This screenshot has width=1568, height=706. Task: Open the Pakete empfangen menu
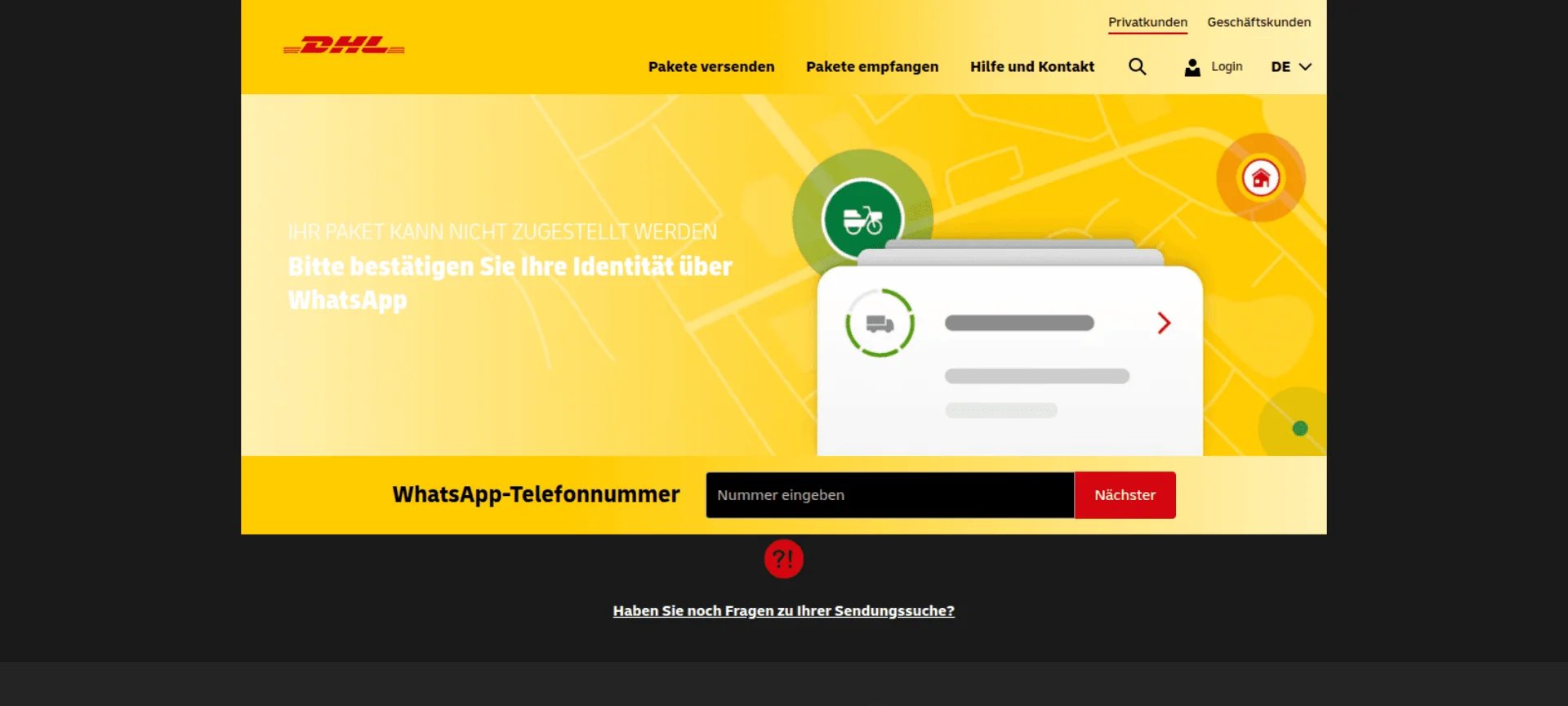(872, 67)
